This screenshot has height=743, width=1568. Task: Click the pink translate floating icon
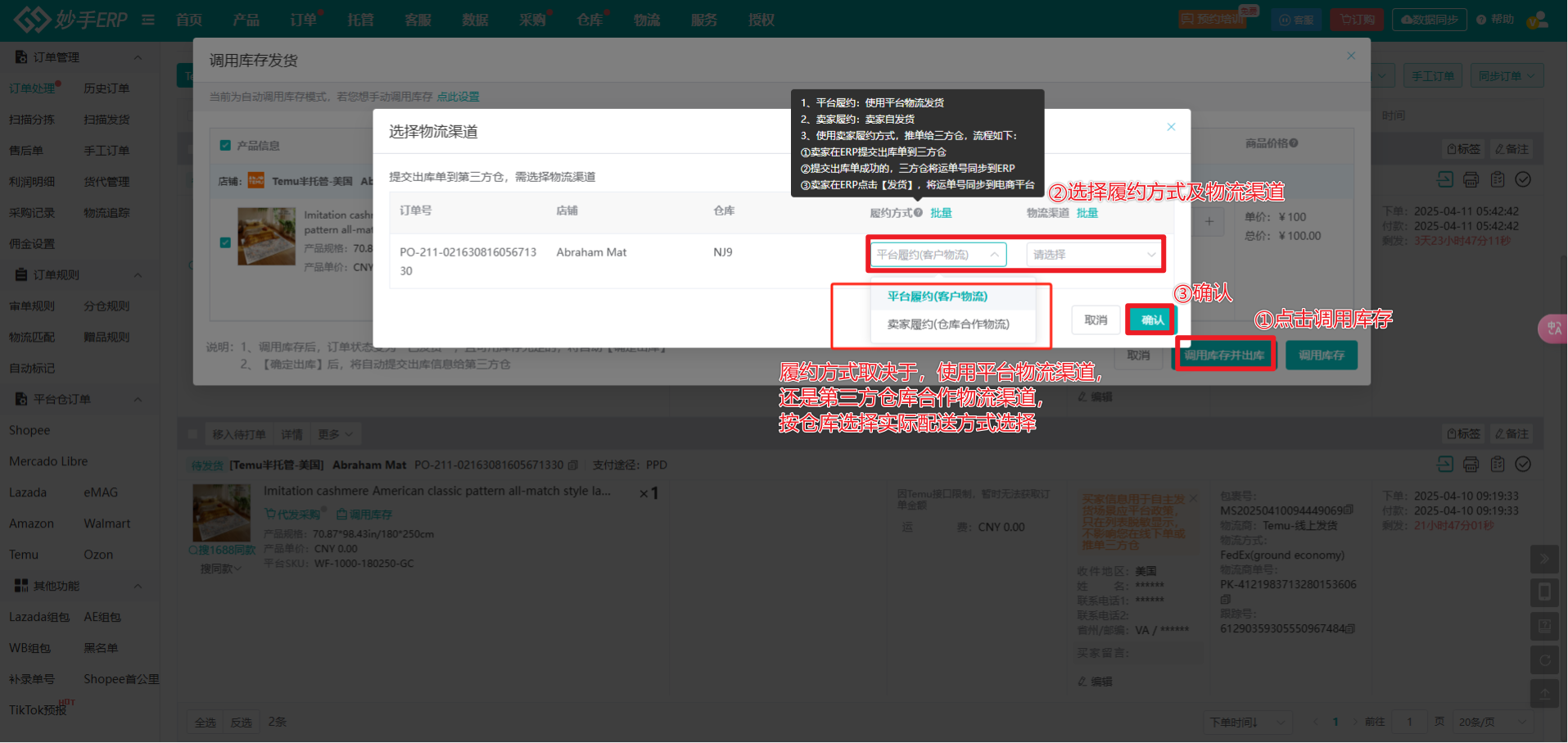pos(1552,328)
